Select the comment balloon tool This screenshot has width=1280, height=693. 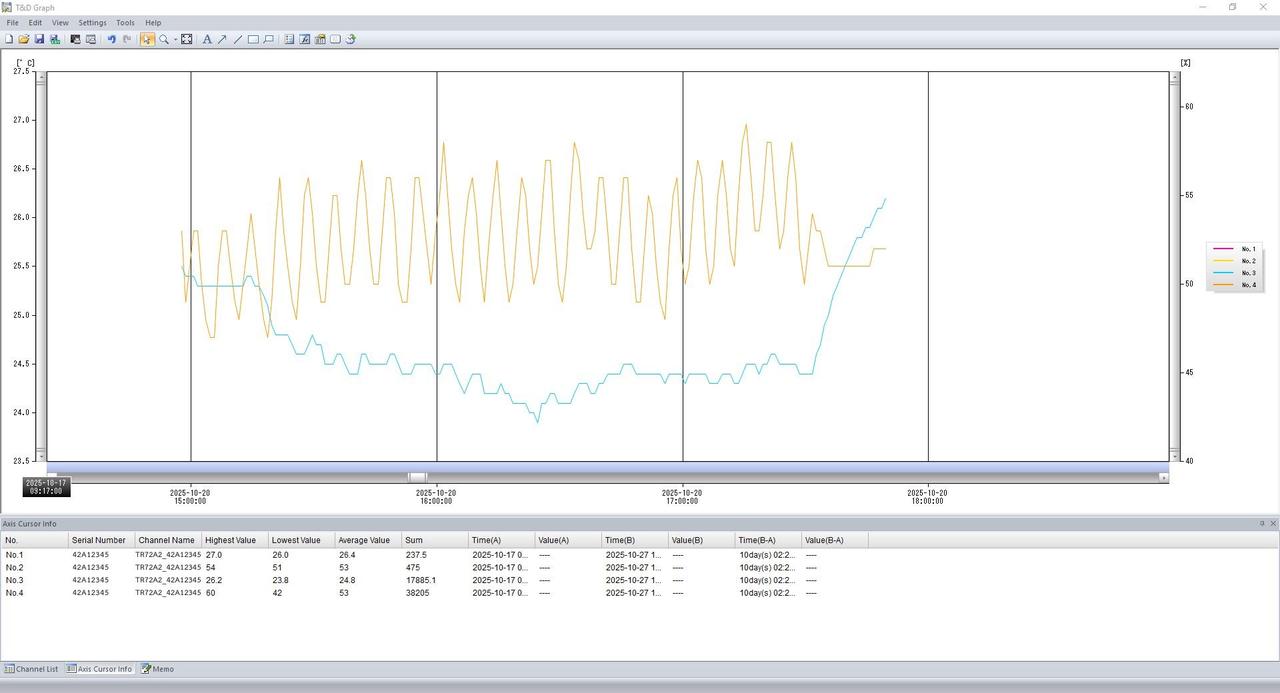[268, 40]
